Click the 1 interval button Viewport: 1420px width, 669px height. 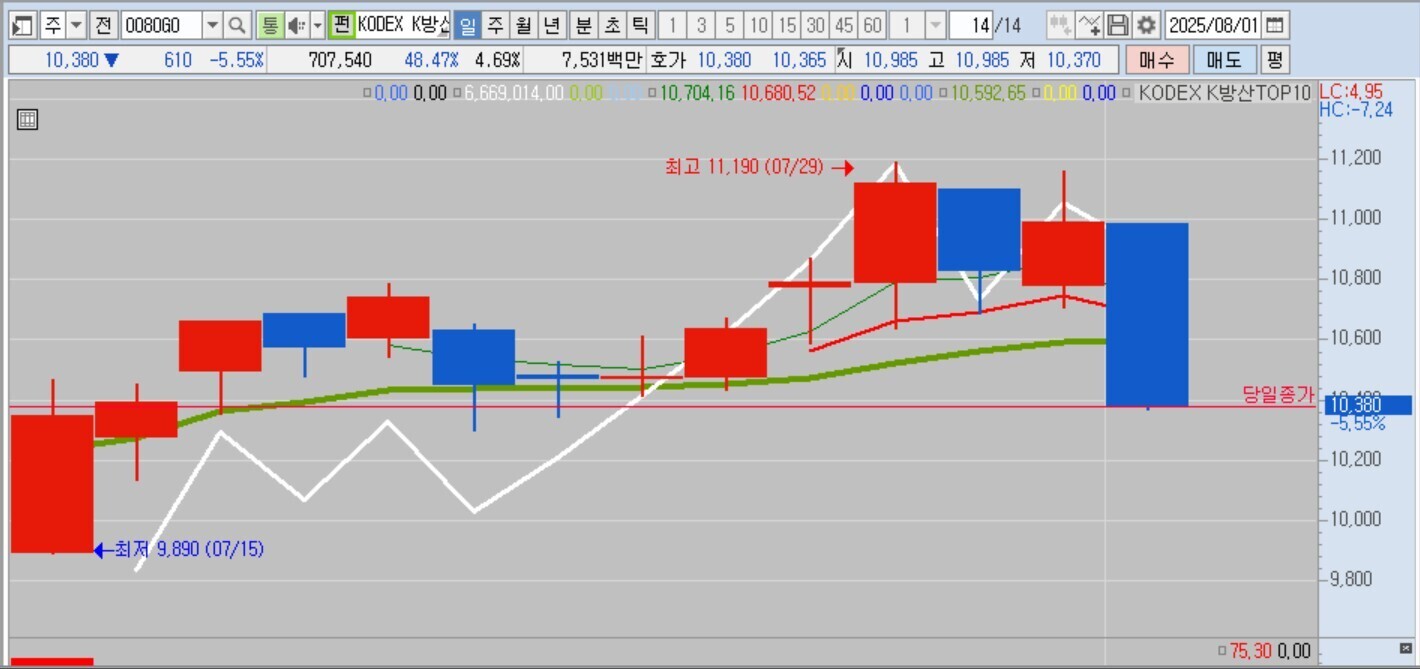[x=673, y=25]
